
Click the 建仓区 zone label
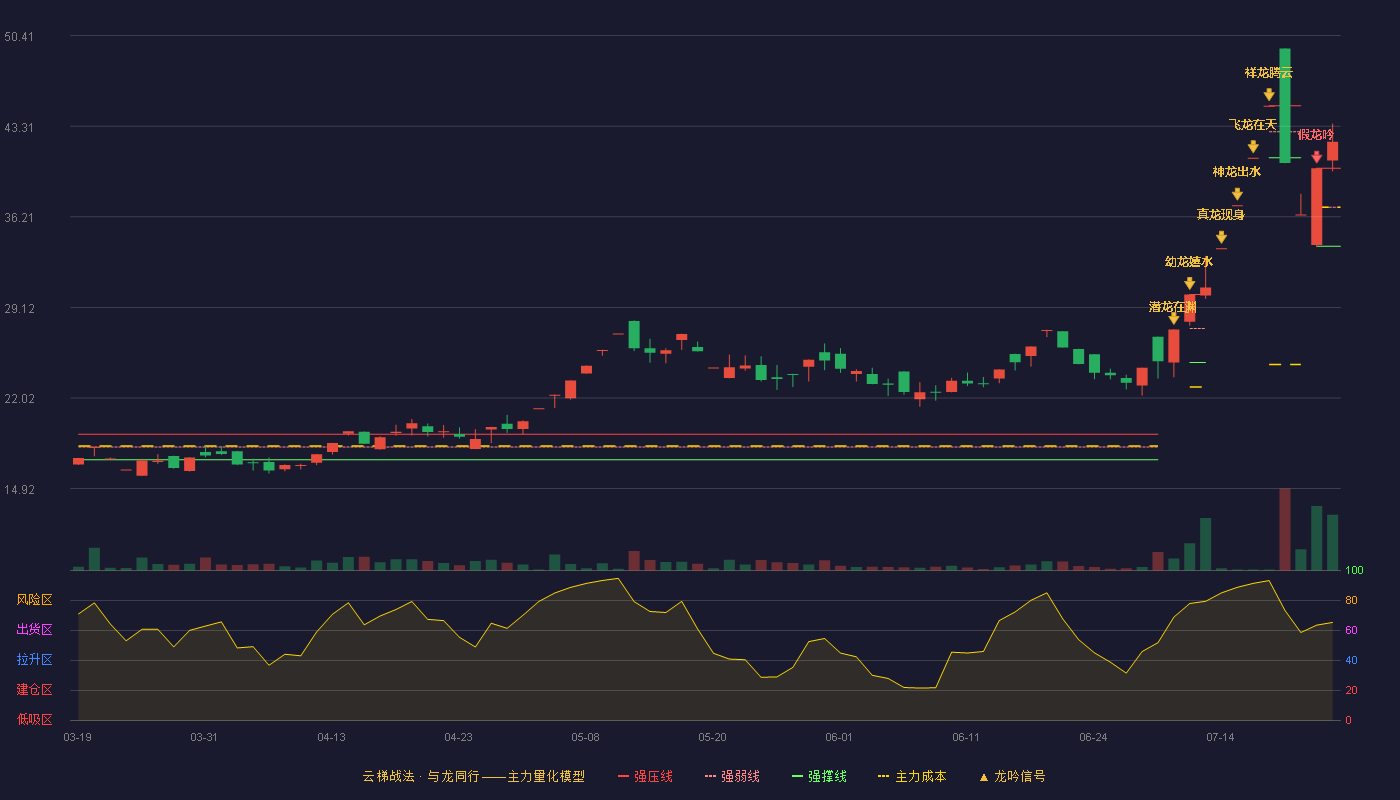34,690
